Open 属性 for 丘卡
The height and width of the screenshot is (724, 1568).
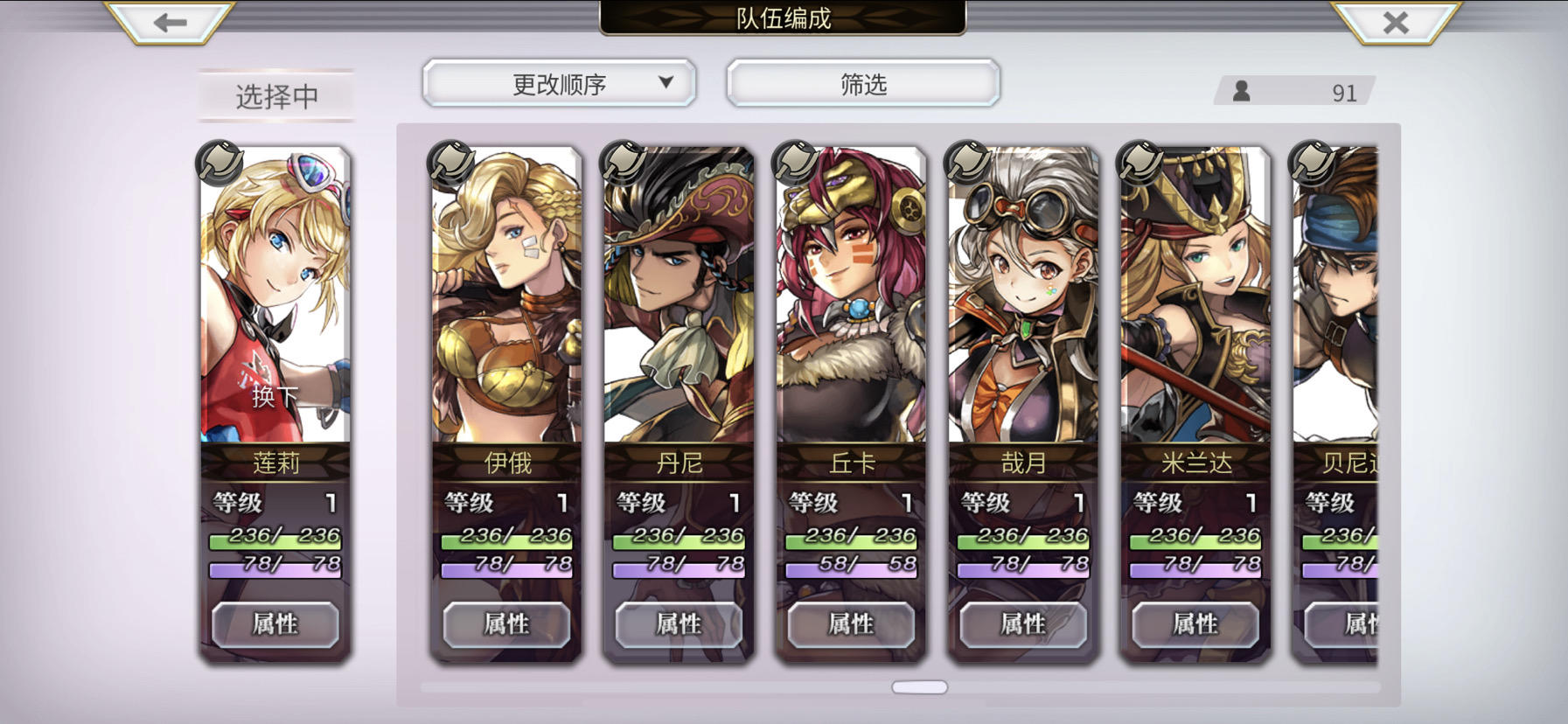pos(851,624)
